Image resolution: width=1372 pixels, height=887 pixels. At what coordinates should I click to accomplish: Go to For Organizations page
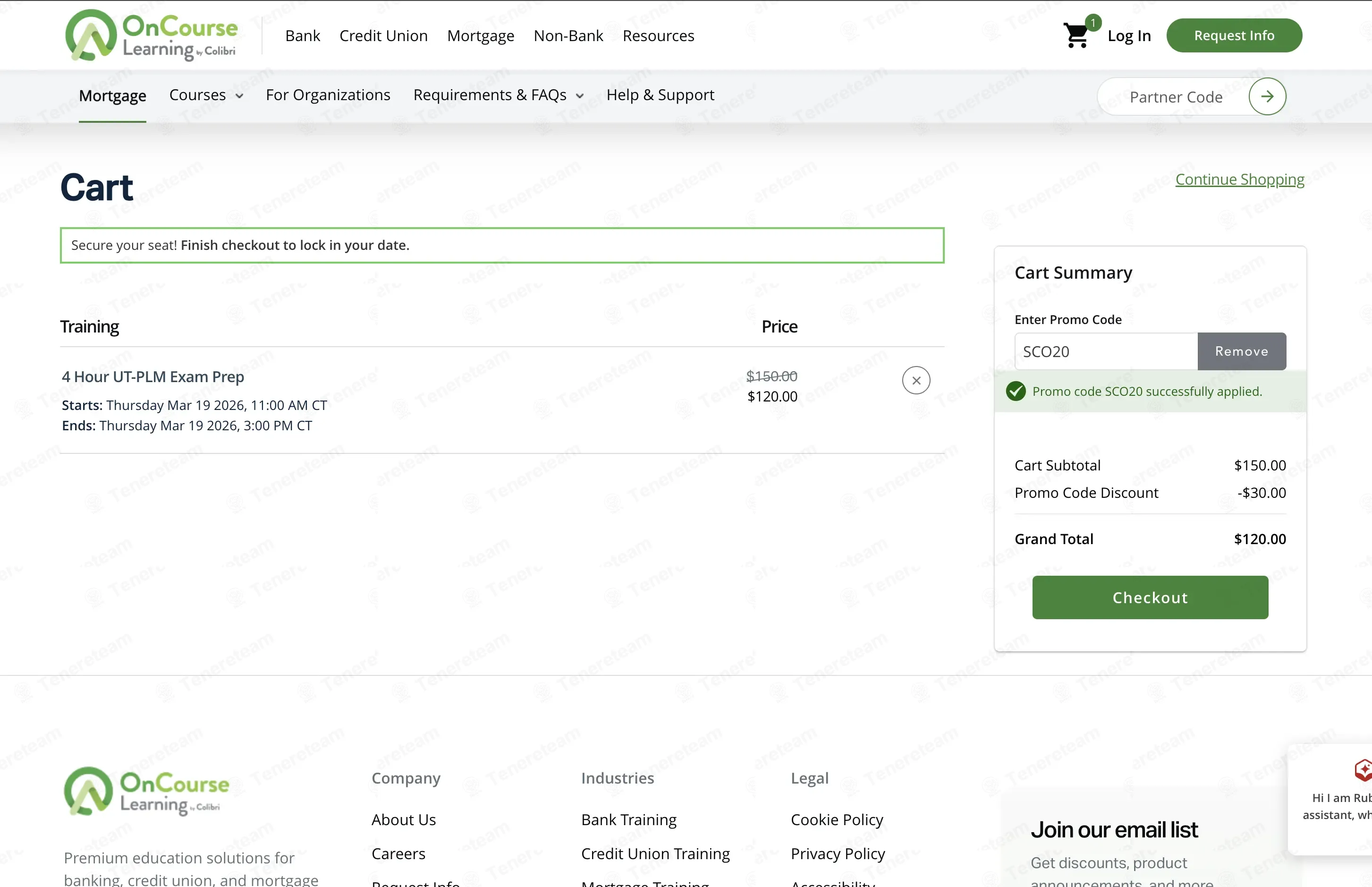click(328, 95)
